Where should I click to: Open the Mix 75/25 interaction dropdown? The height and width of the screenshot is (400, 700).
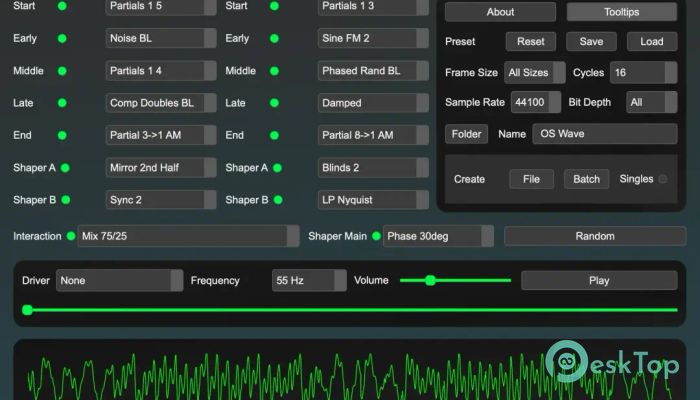click(x=188, y=236)
